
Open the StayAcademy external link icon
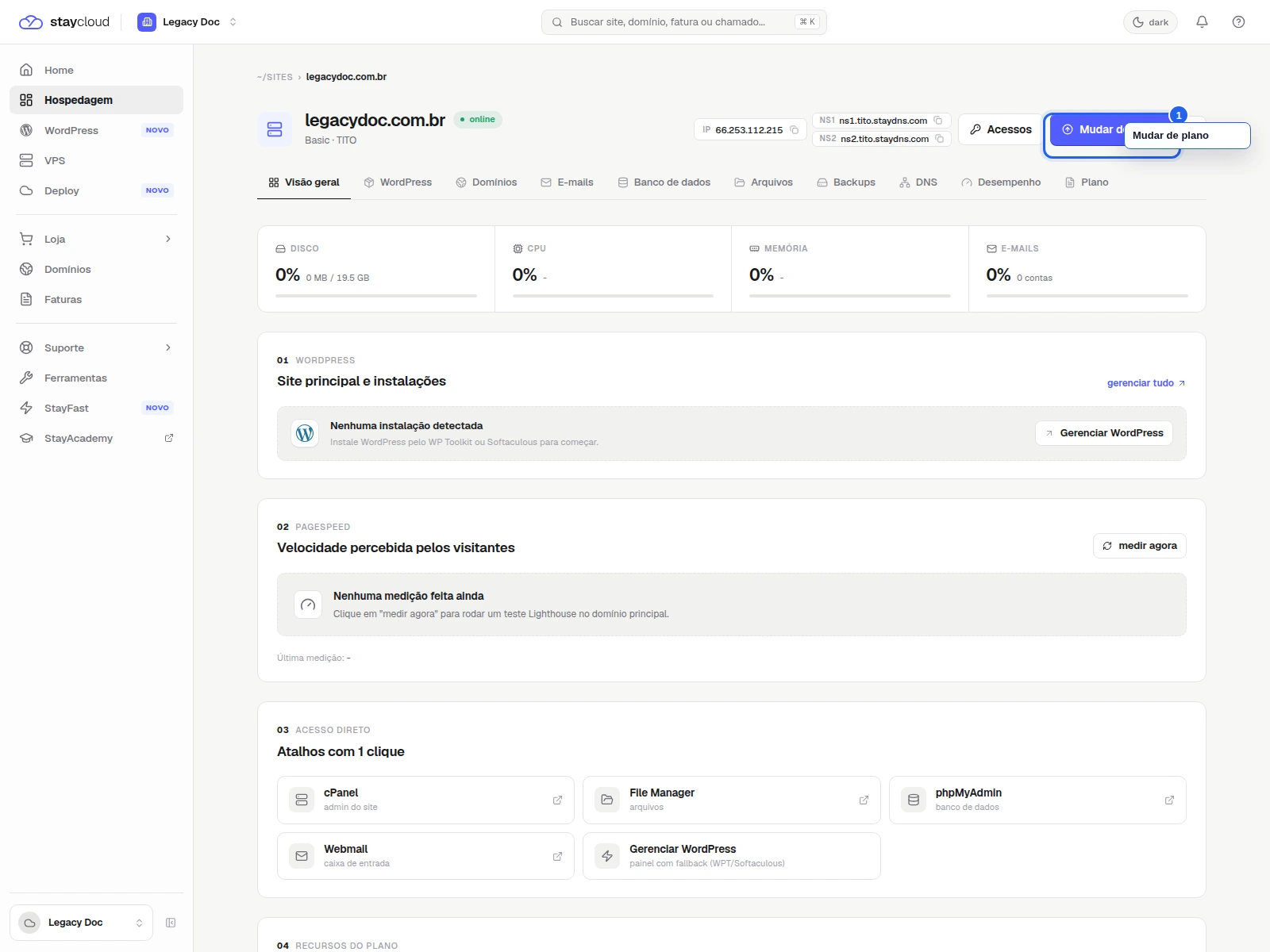pos(168,438)
